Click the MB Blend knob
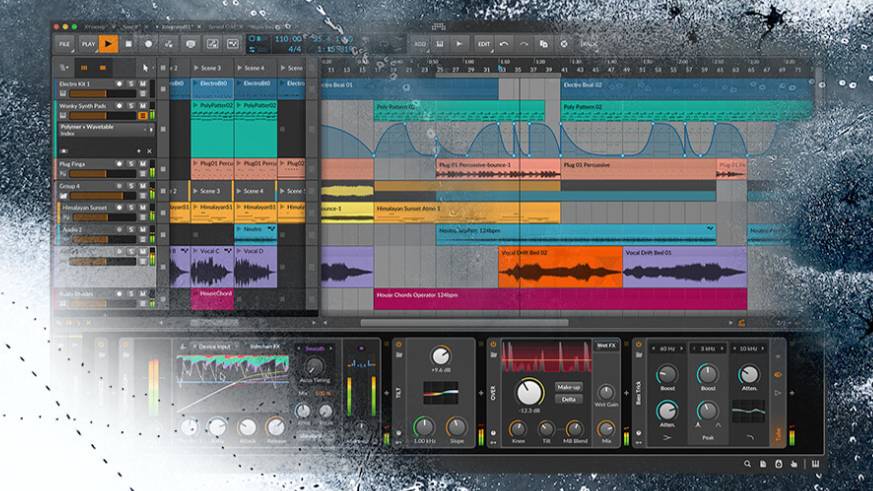This screenshot has width=873, height=491. (575, 429)
